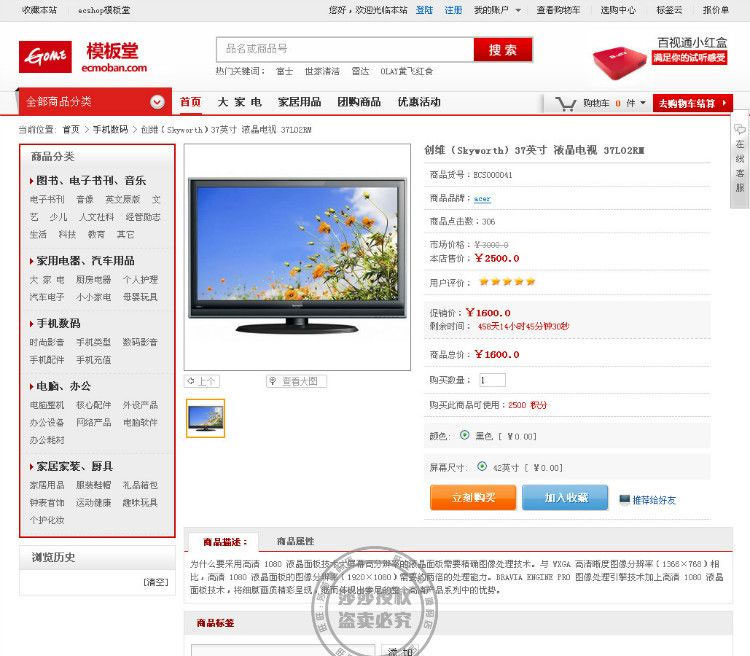Viewport: 750px width, 656px height.
Task: Open 大家电 nav menu
Action: [240, 102]
